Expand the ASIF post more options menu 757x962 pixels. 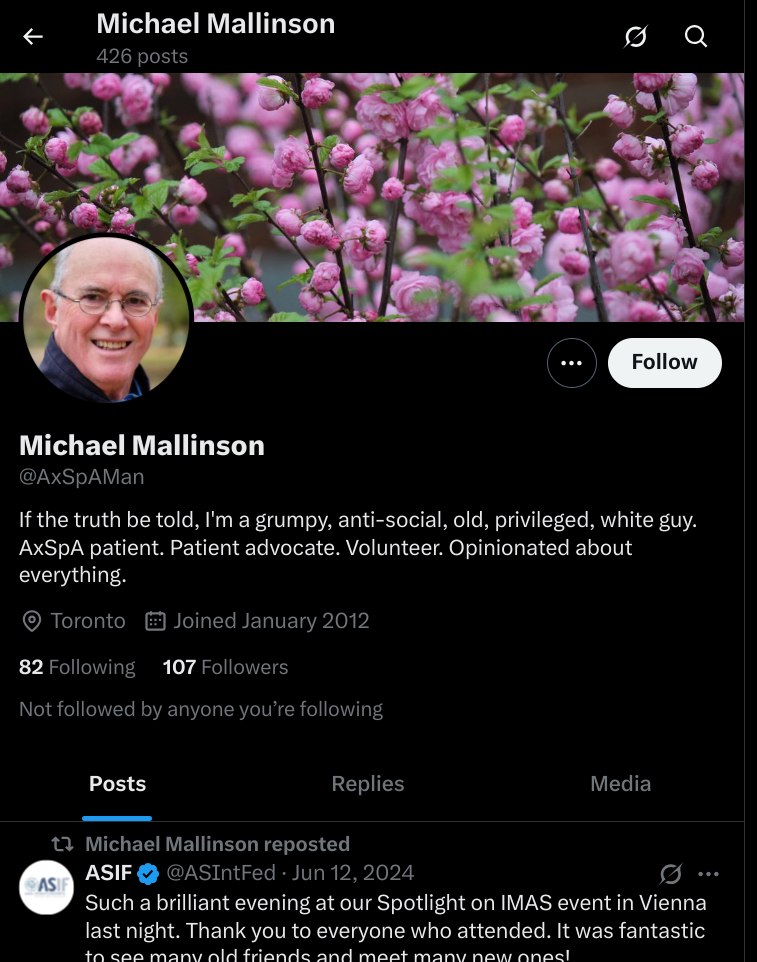click(x=709, y=874)
